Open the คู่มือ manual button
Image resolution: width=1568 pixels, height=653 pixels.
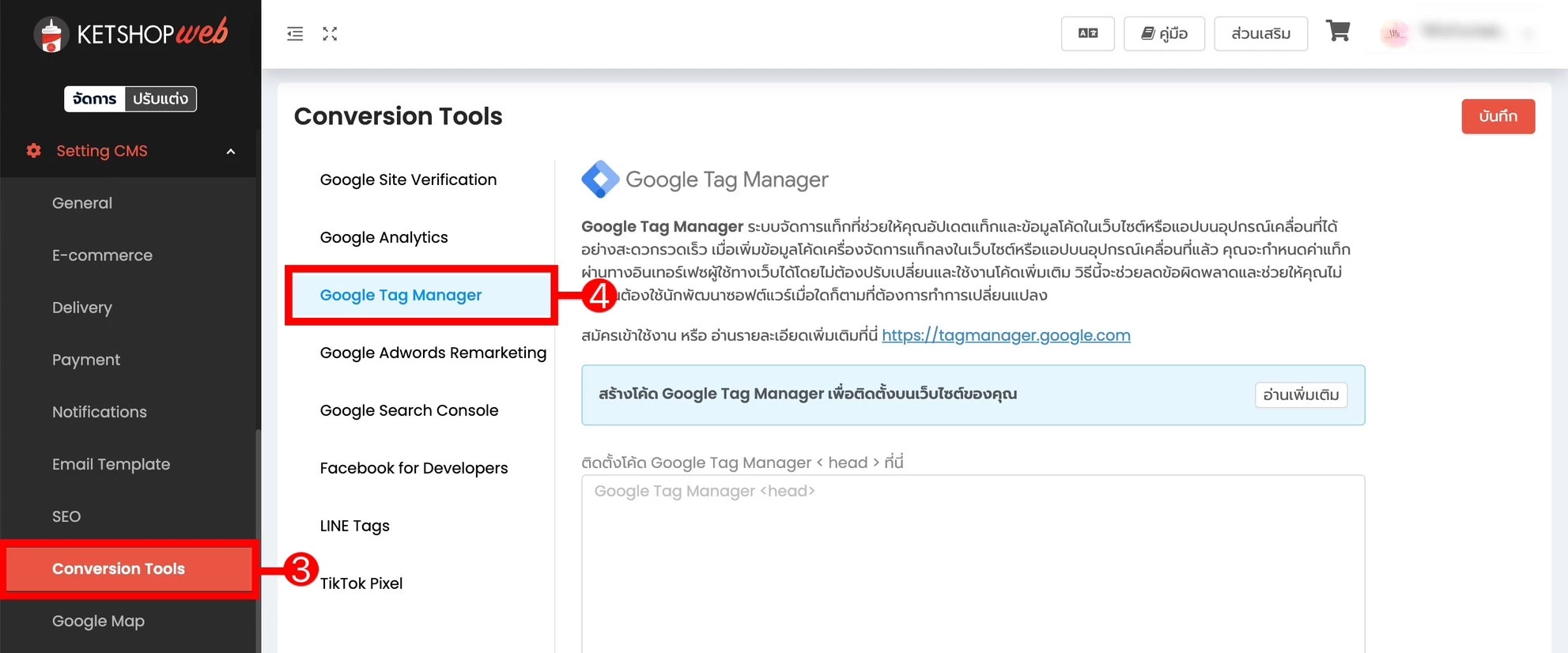tap(1164, 33)
